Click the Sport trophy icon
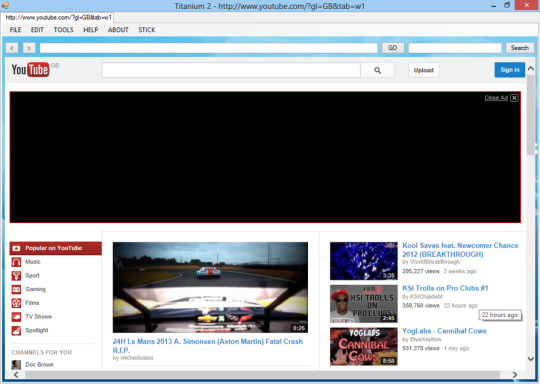540x384 pixels. click(16, 276)
